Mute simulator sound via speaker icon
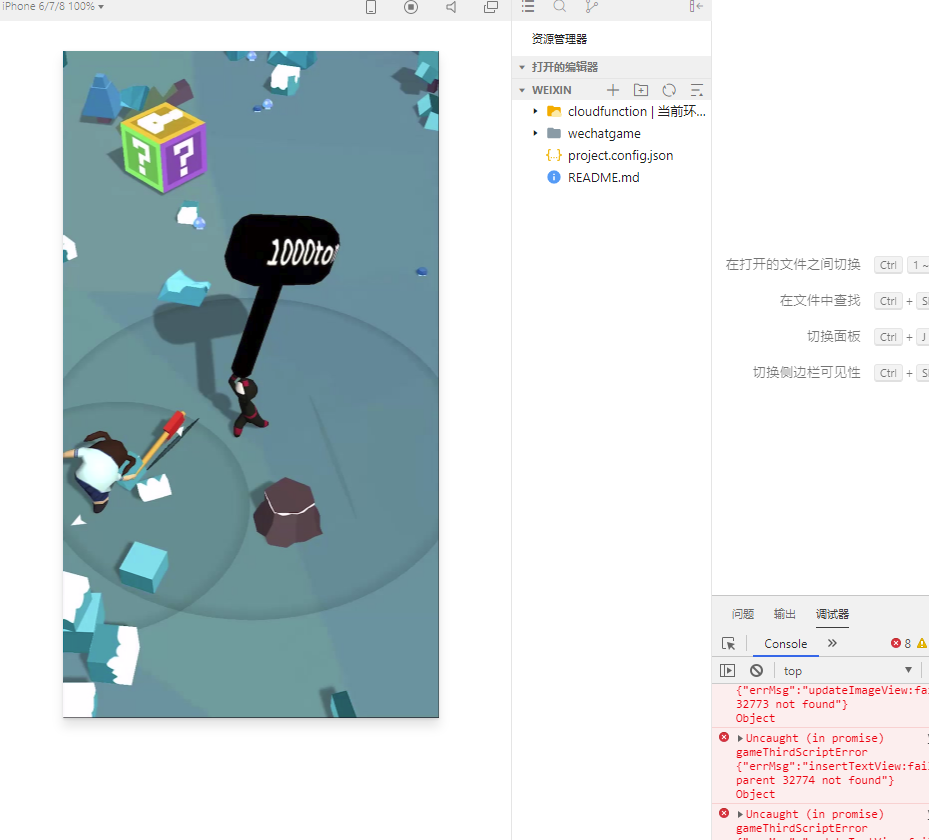 point(451,7)
